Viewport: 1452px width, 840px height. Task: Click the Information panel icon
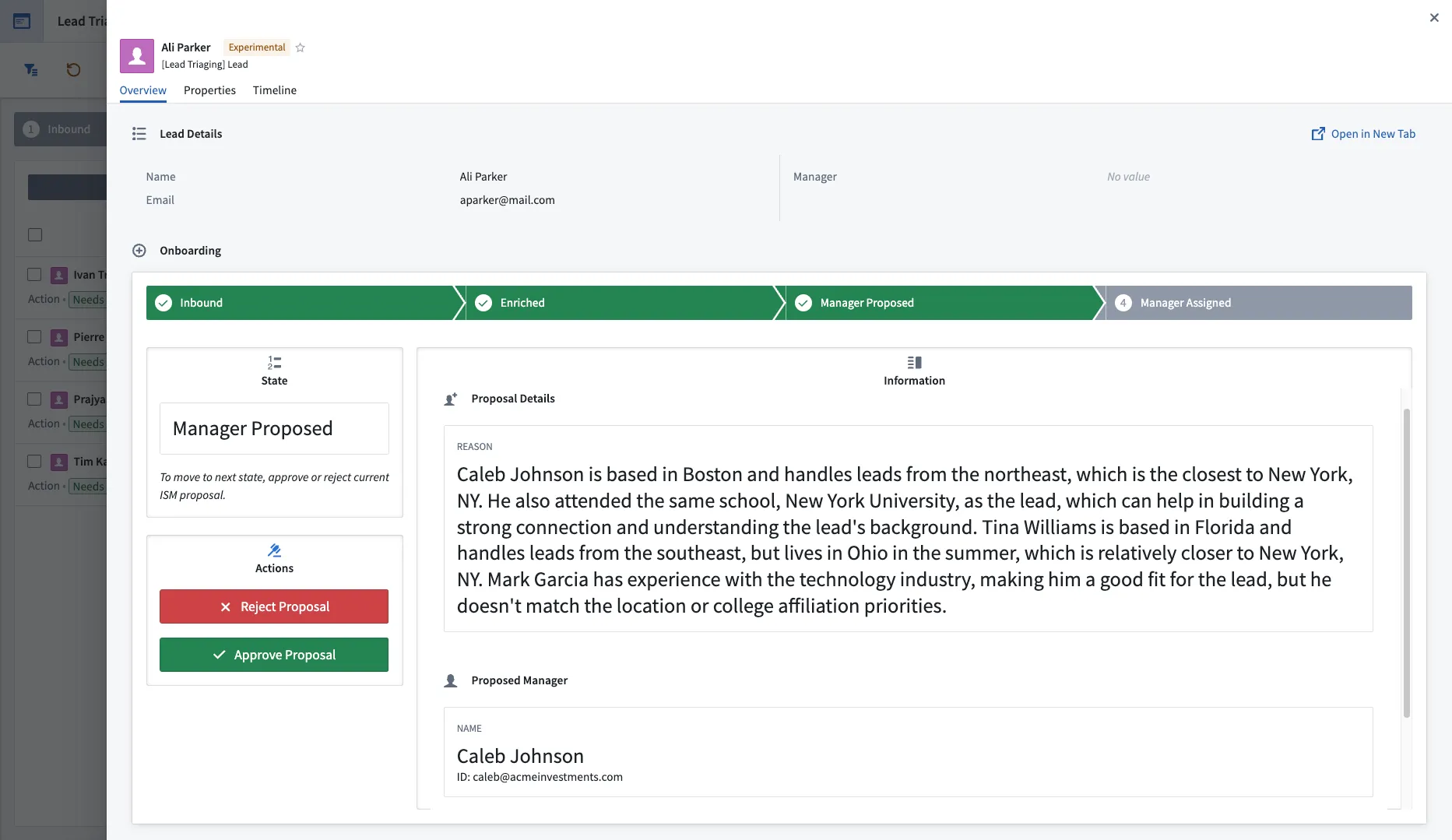[x=914, y=363]
